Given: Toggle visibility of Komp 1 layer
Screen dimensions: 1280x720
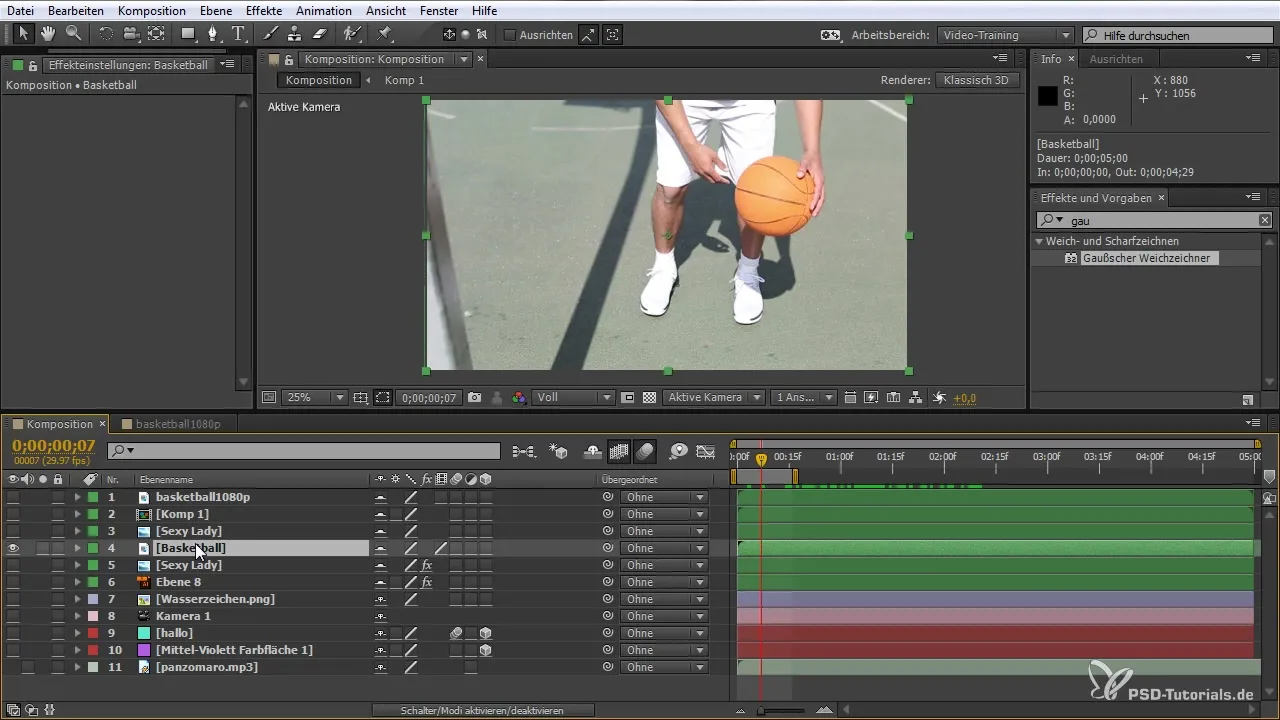Looking at the screenshot, I should 13,514.
